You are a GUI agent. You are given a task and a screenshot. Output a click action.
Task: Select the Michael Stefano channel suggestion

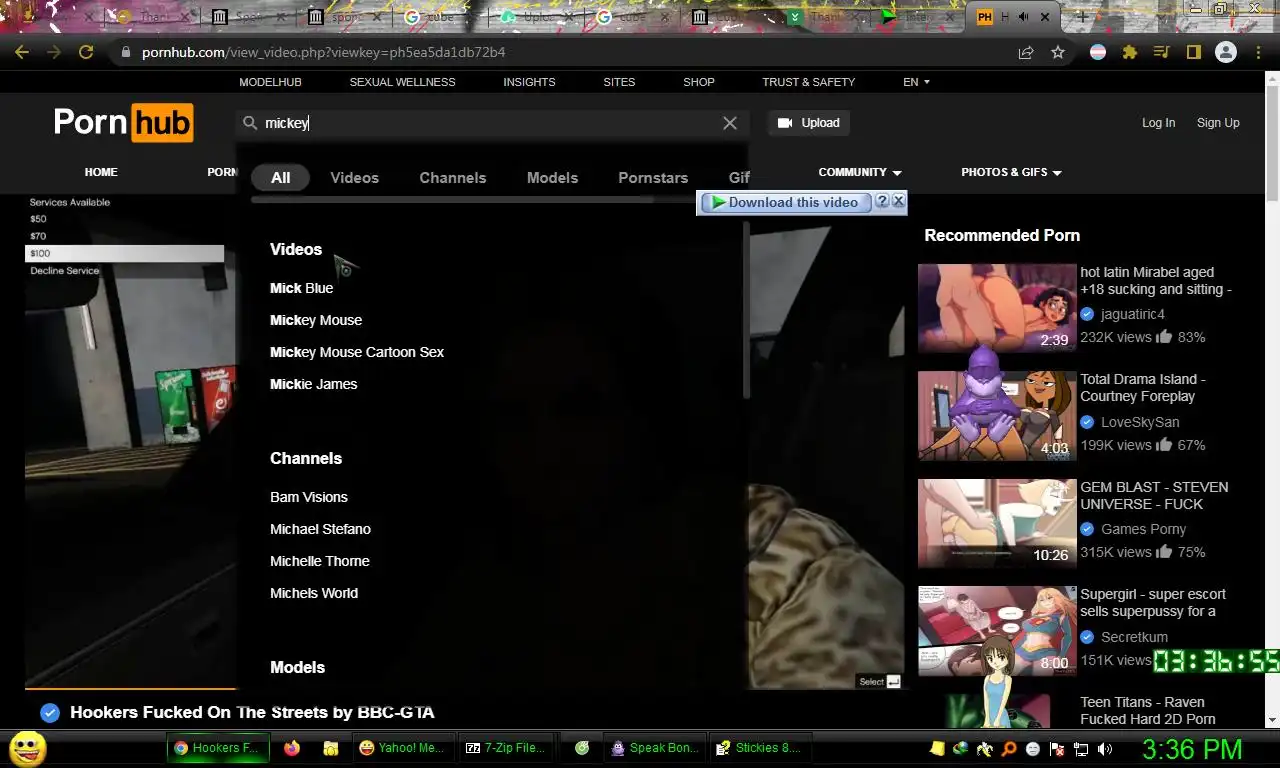320,529
